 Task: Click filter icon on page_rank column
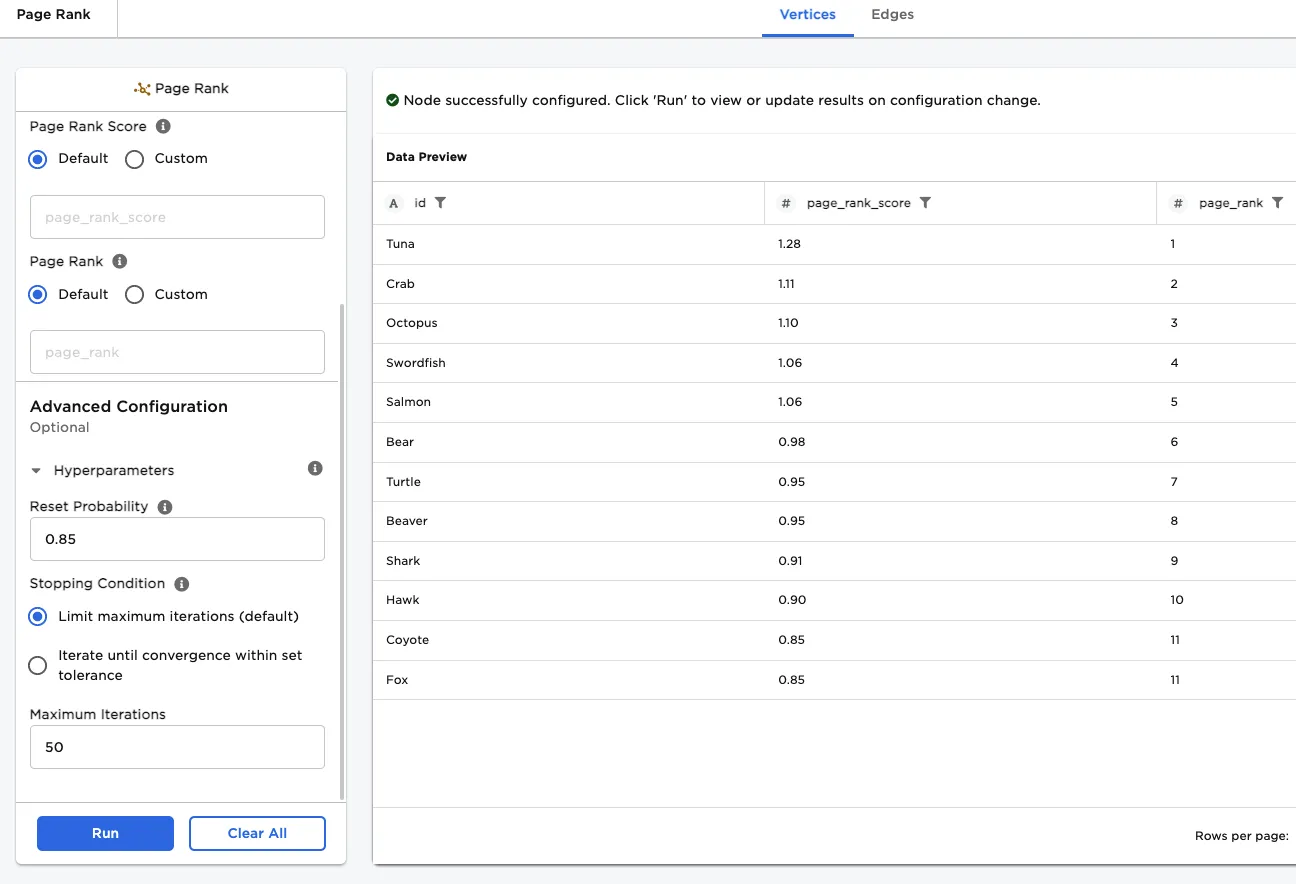pos(1277,203)
